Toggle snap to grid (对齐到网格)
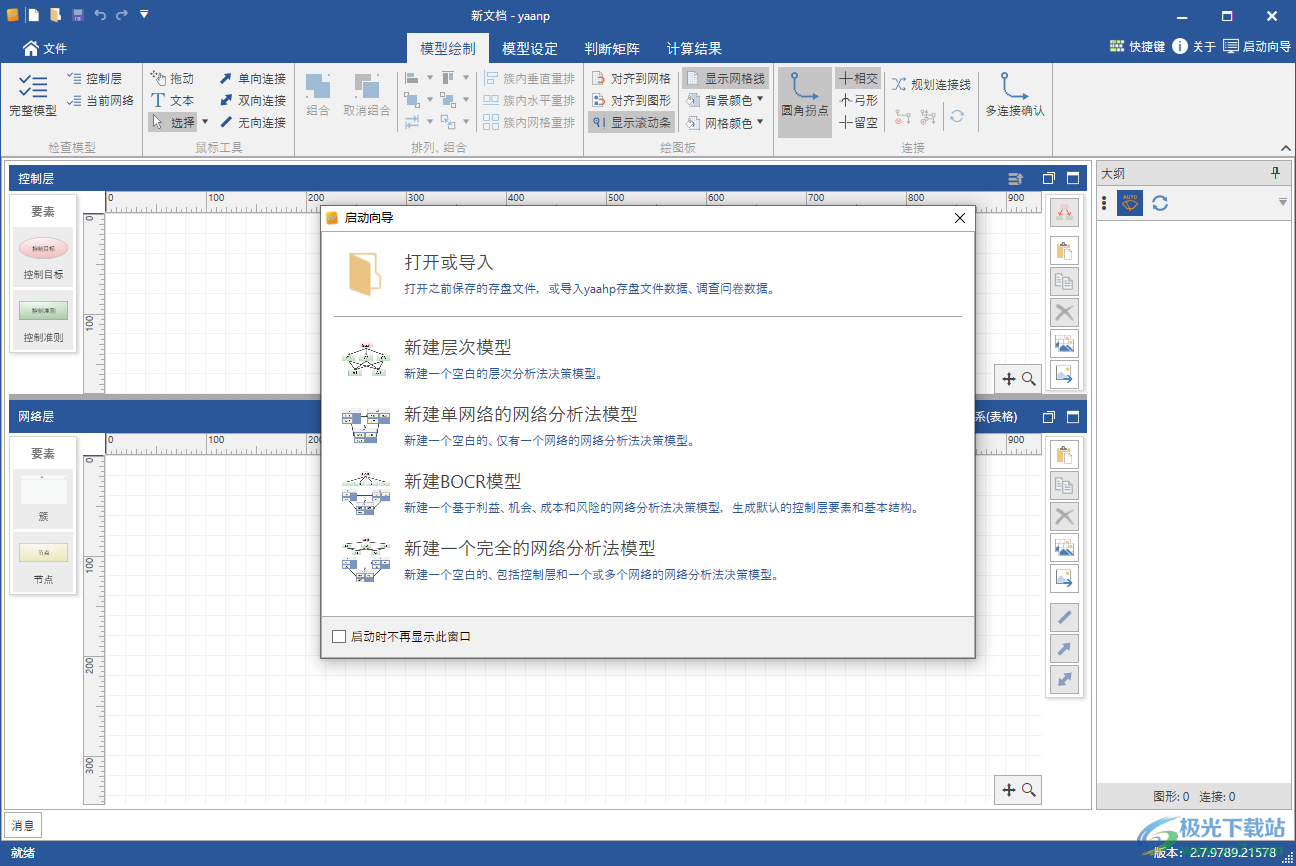This screenshot has width=1296, height=866. coord(631,78)
